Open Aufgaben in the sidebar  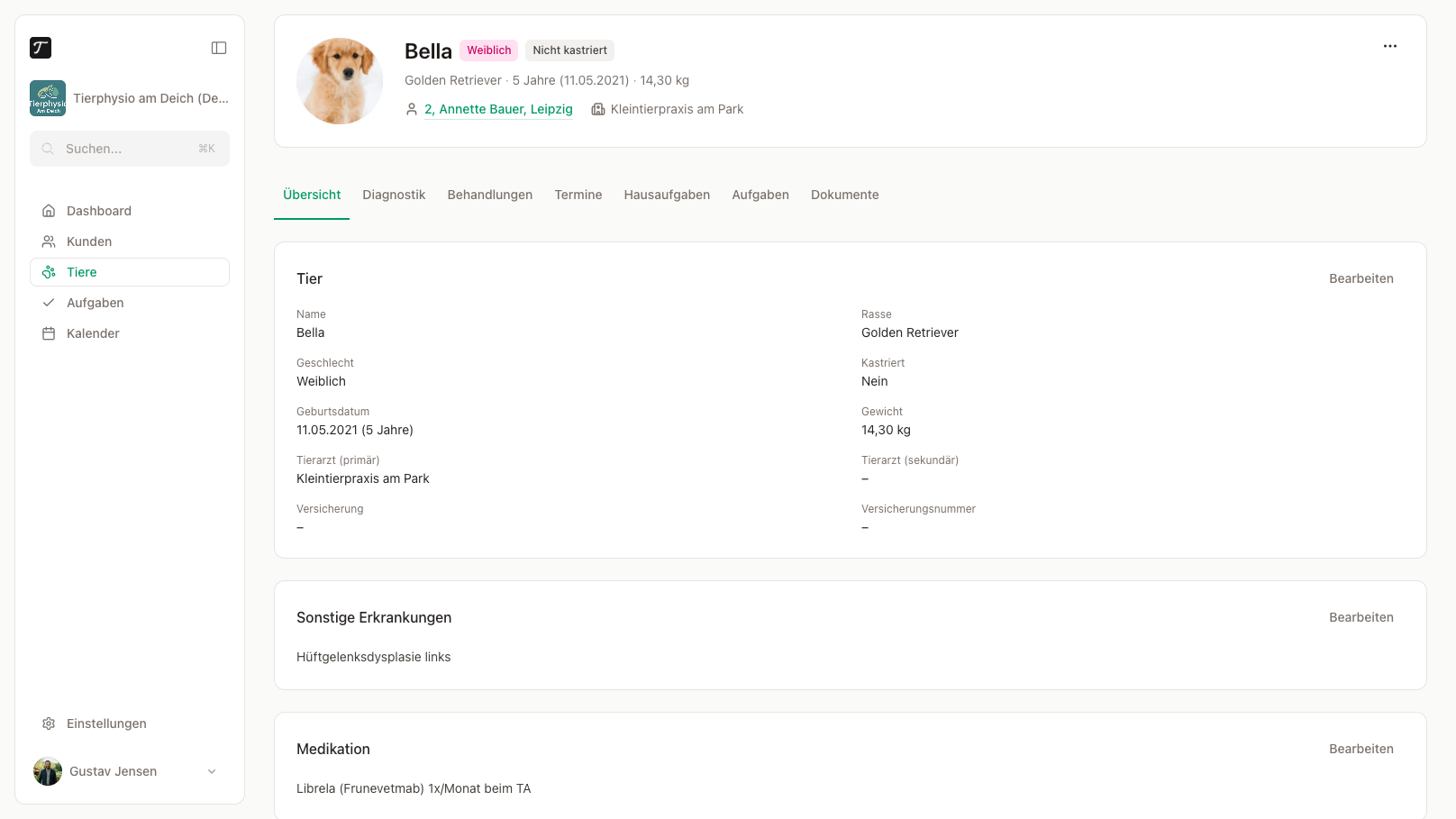(x=130, y=303)
